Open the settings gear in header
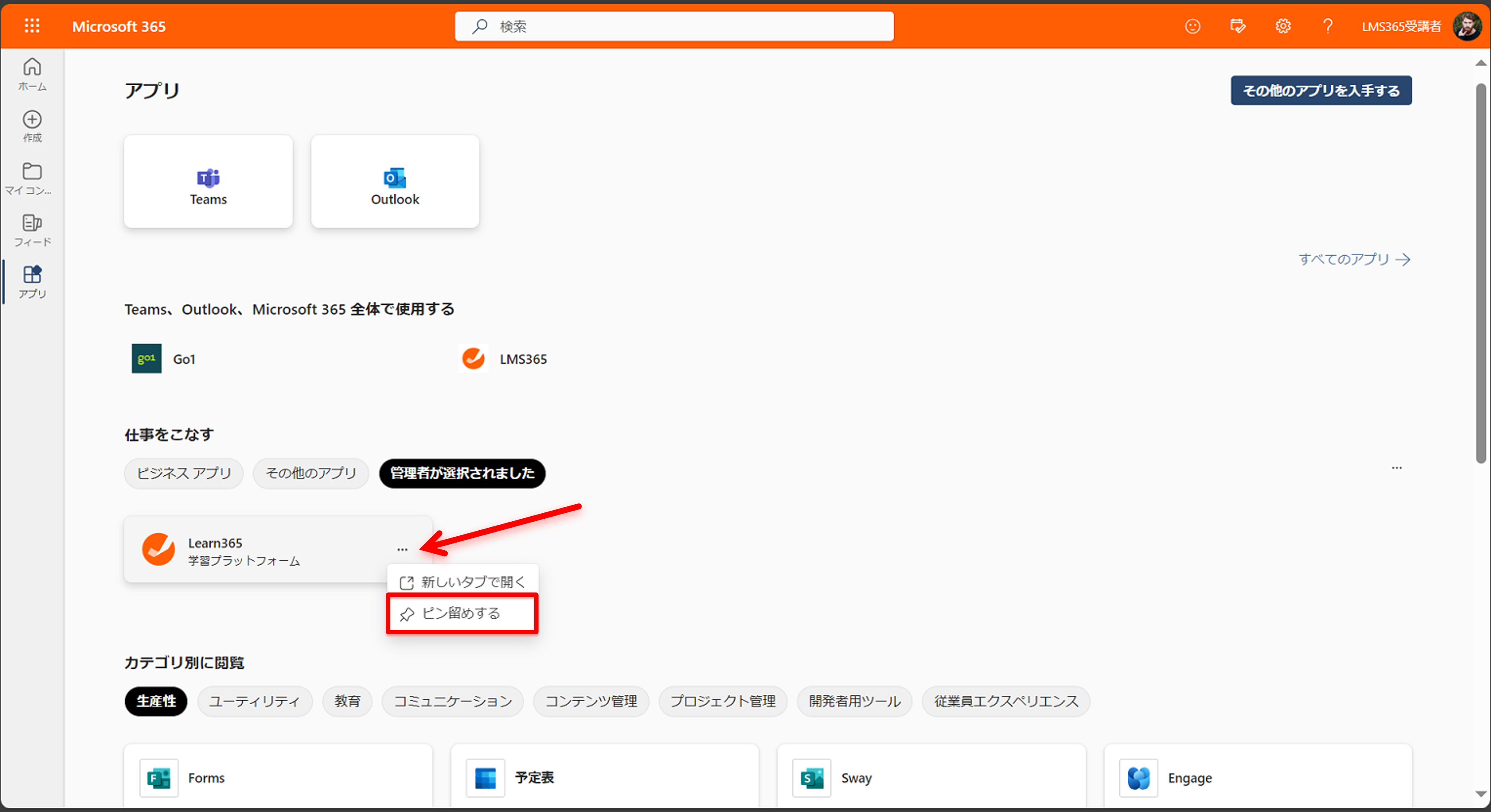 coord(1283,26)
